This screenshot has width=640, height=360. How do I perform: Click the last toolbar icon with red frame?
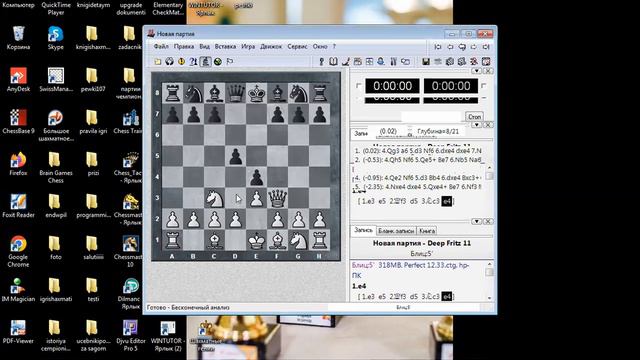click(486, 62)
